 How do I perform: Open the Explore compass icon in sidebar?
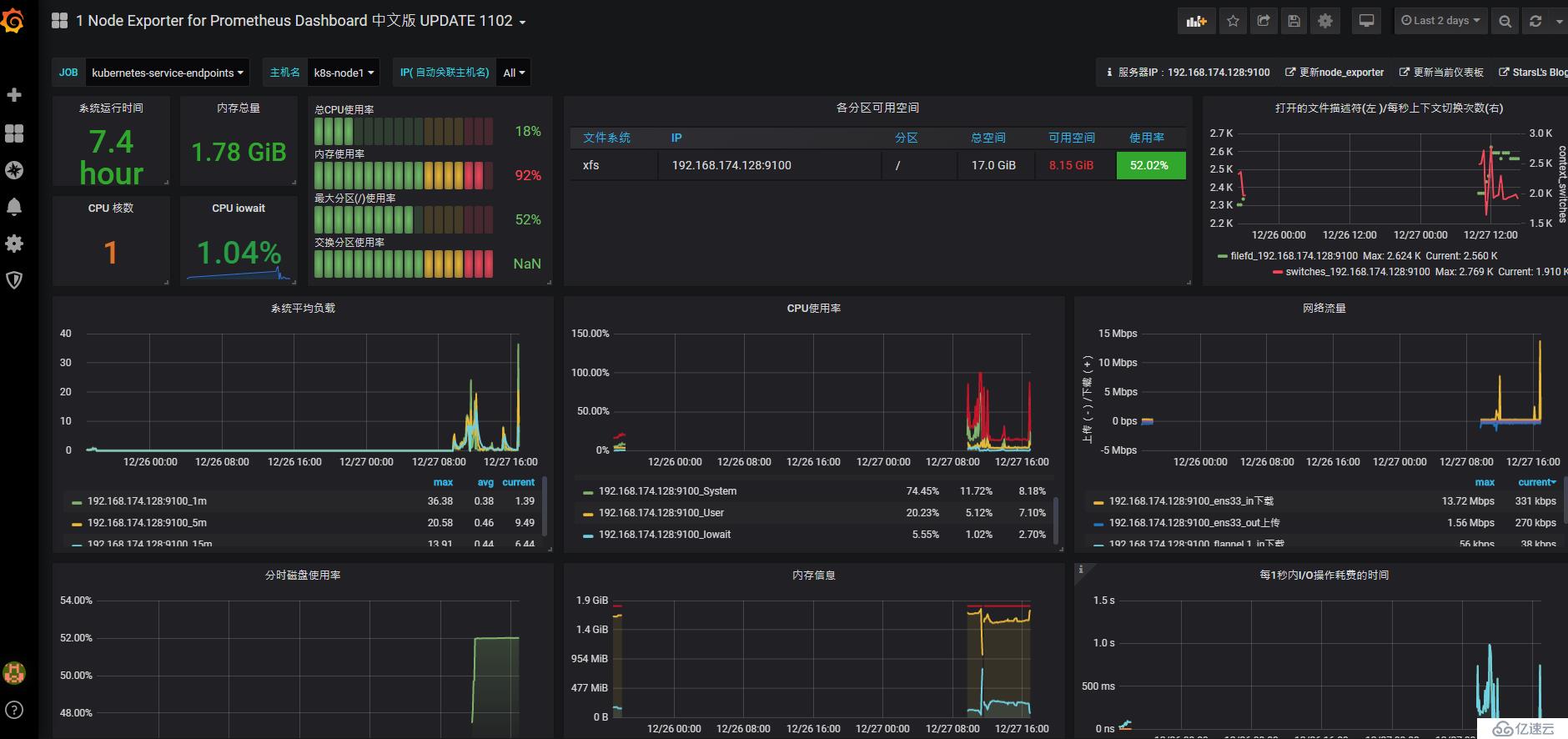(14, 170)
